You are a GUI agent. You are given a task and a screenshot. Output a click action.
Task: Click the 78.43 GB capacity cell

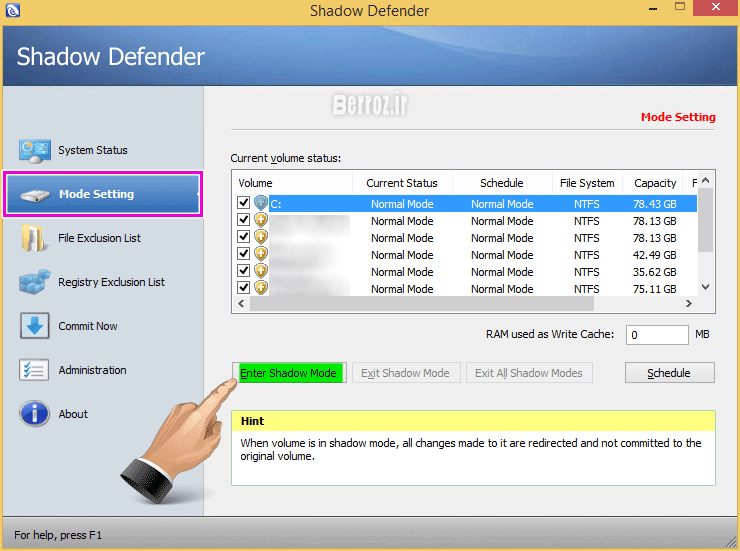click(655, 204)
